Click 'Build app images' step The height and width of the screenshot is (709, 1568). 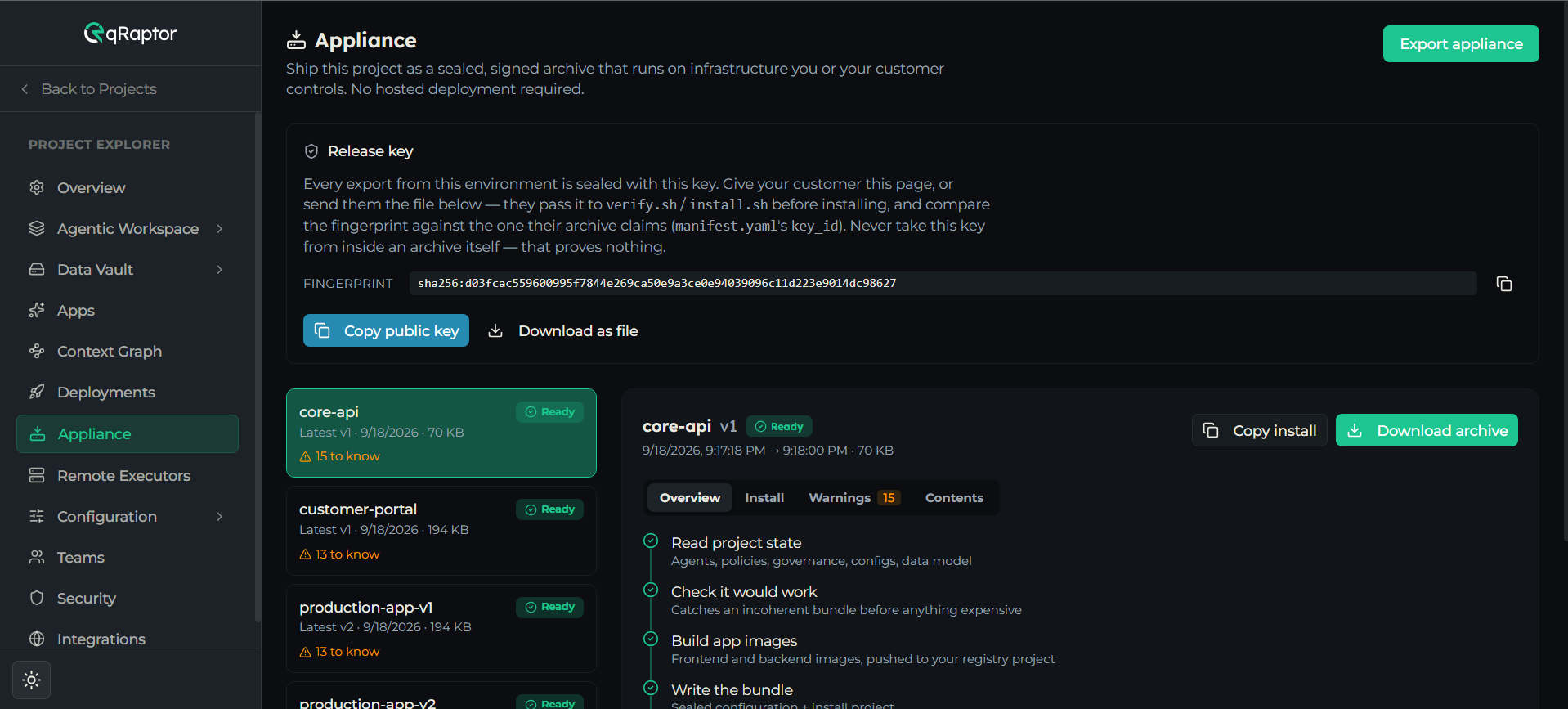click(x=734, y=641)
